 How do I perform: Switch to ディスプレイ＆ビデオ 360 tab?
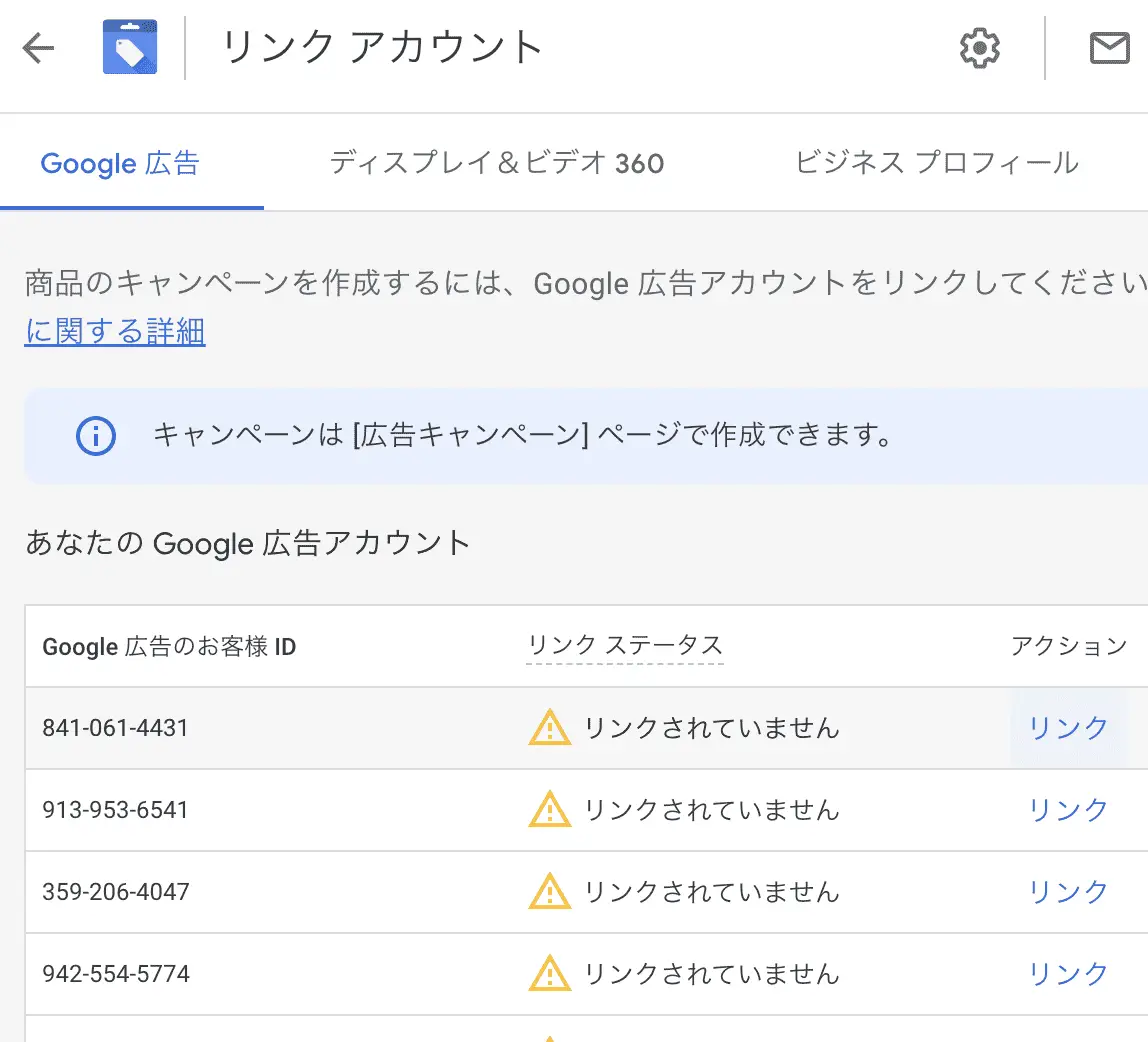pyautogui.click(x=496, y=163)
